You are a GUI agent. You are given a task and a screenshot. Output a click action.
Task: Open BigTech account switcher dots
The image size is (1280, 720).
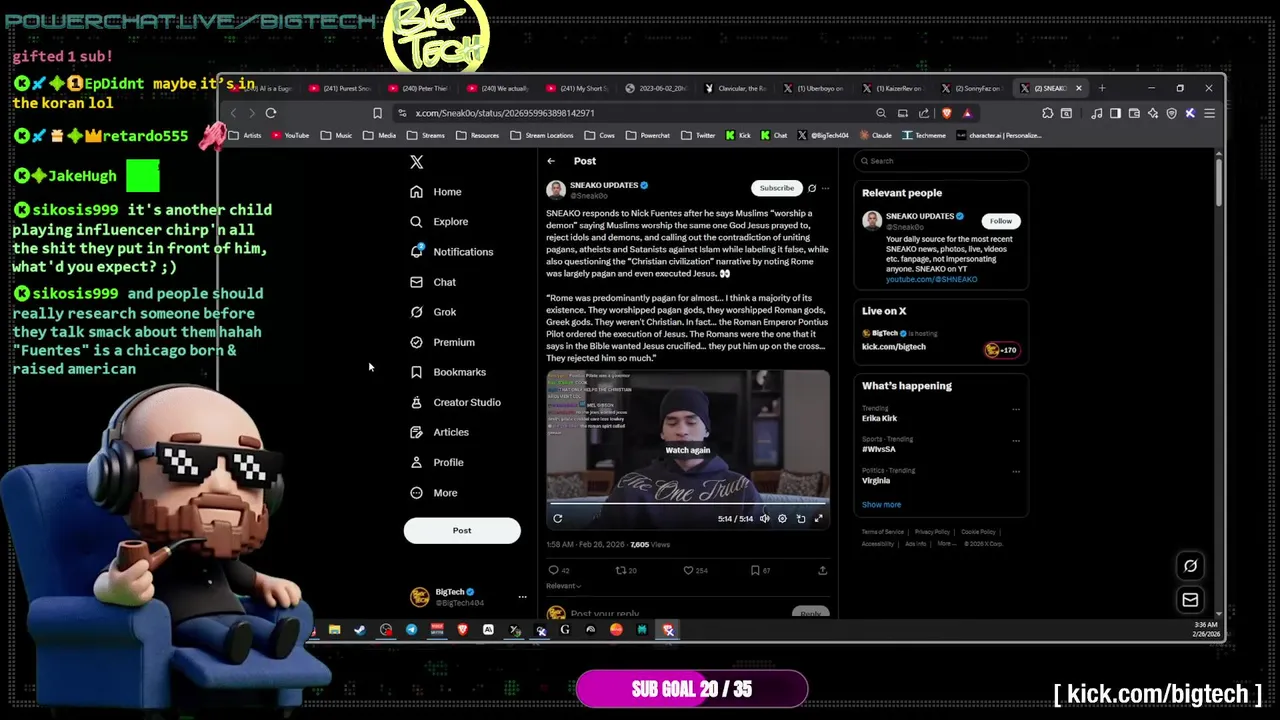[x=522, y=597]
